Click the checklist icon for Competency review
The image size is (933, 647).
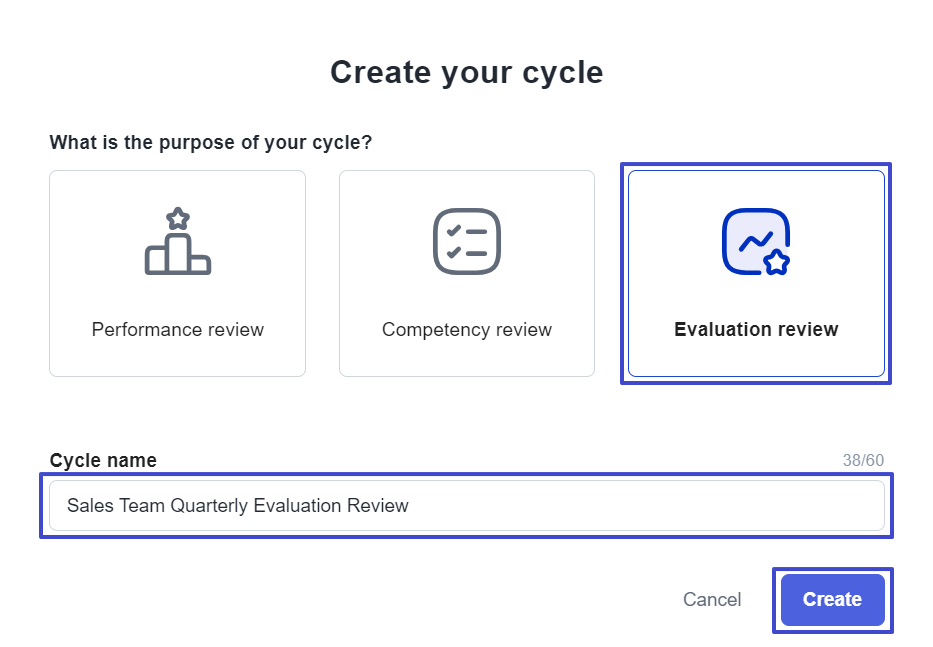tap(467, 241)
